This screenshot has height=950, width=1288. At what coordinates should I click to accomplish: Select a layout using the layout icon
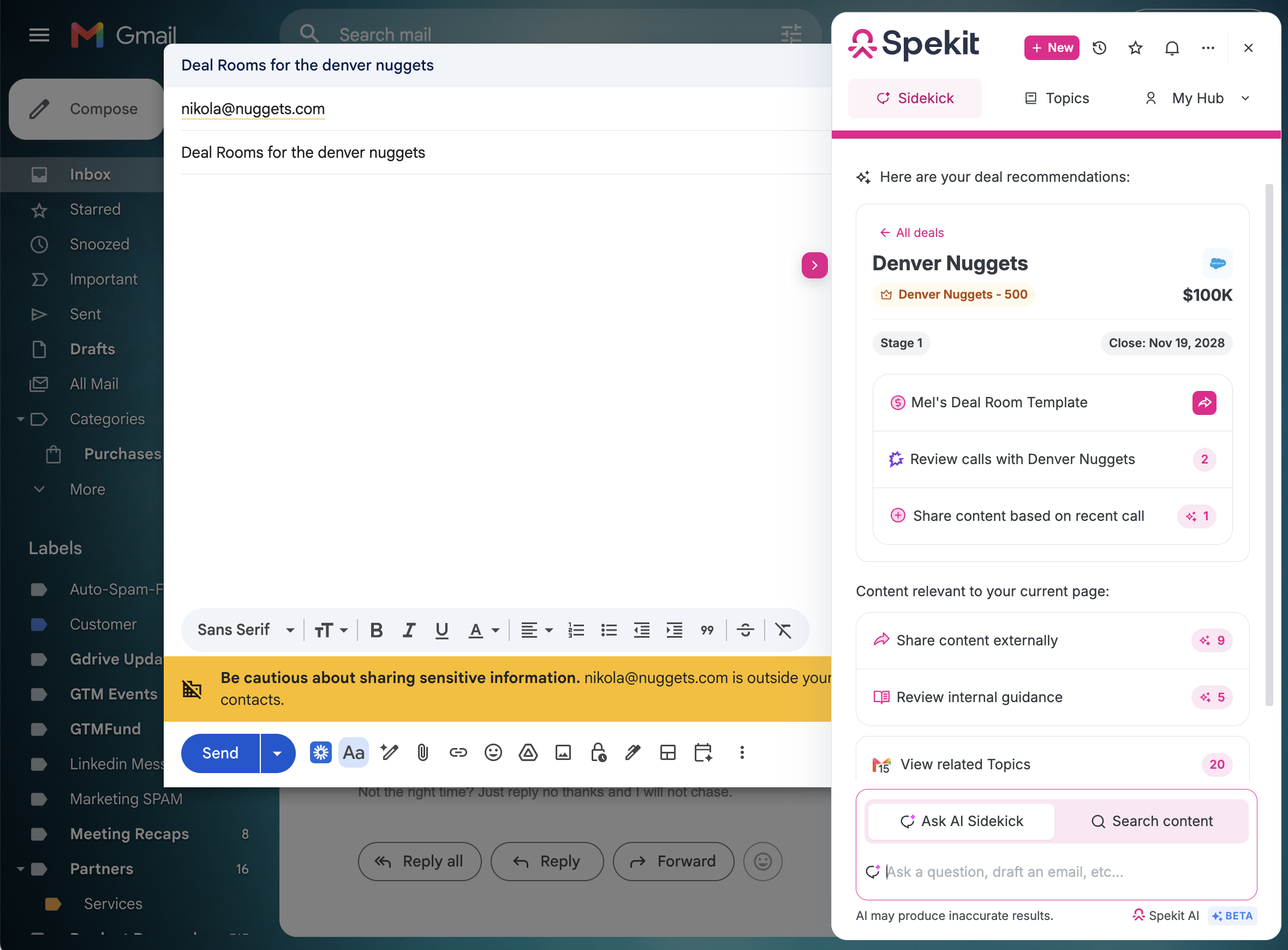tap(668, 752)
